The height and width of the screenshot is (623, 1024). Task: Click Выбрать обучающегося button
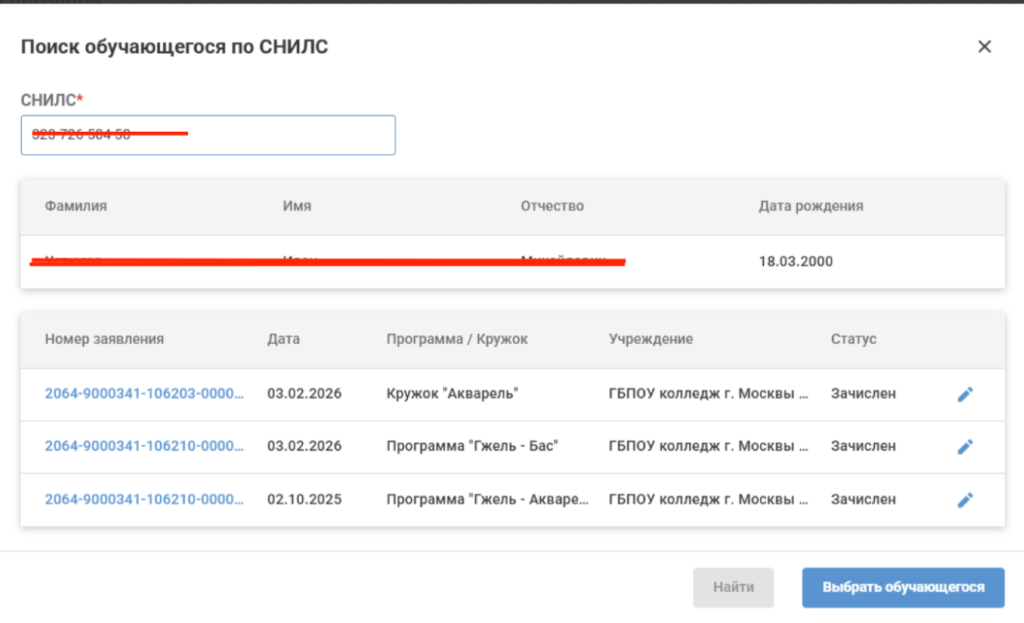(903, 587)
